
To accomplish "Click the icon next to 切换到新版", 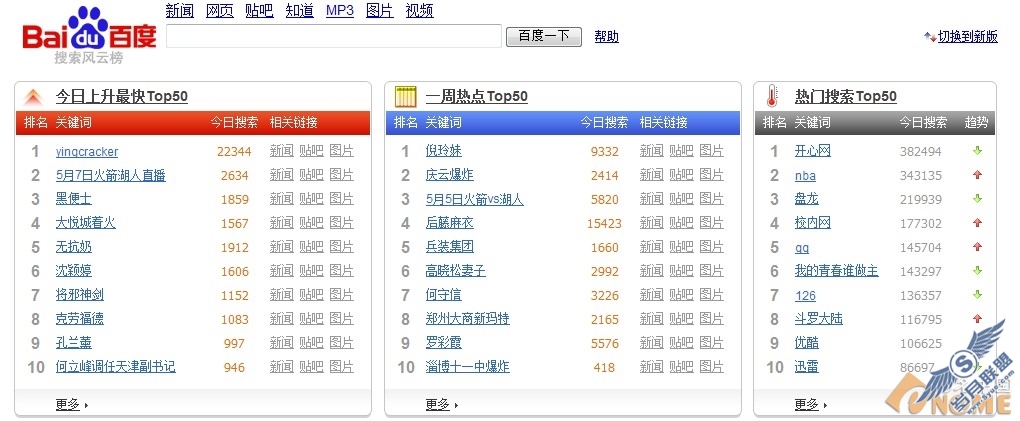I will point(929,37).
